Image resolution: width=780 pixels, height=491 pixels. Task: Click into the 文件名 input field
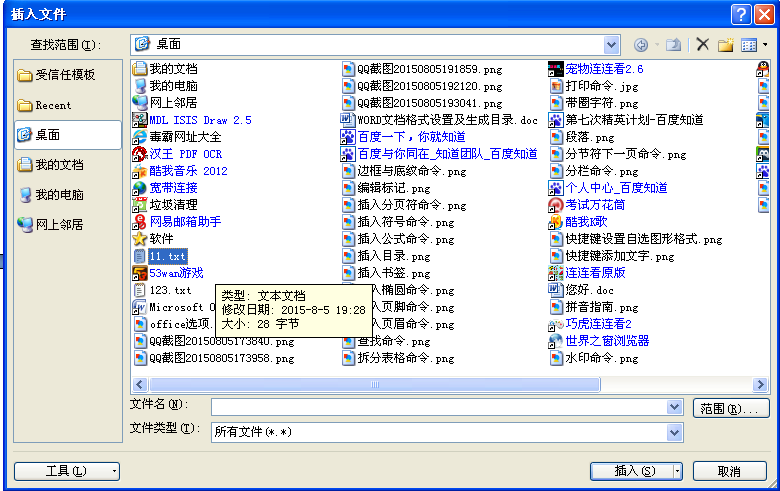click(x=439, y=407)
